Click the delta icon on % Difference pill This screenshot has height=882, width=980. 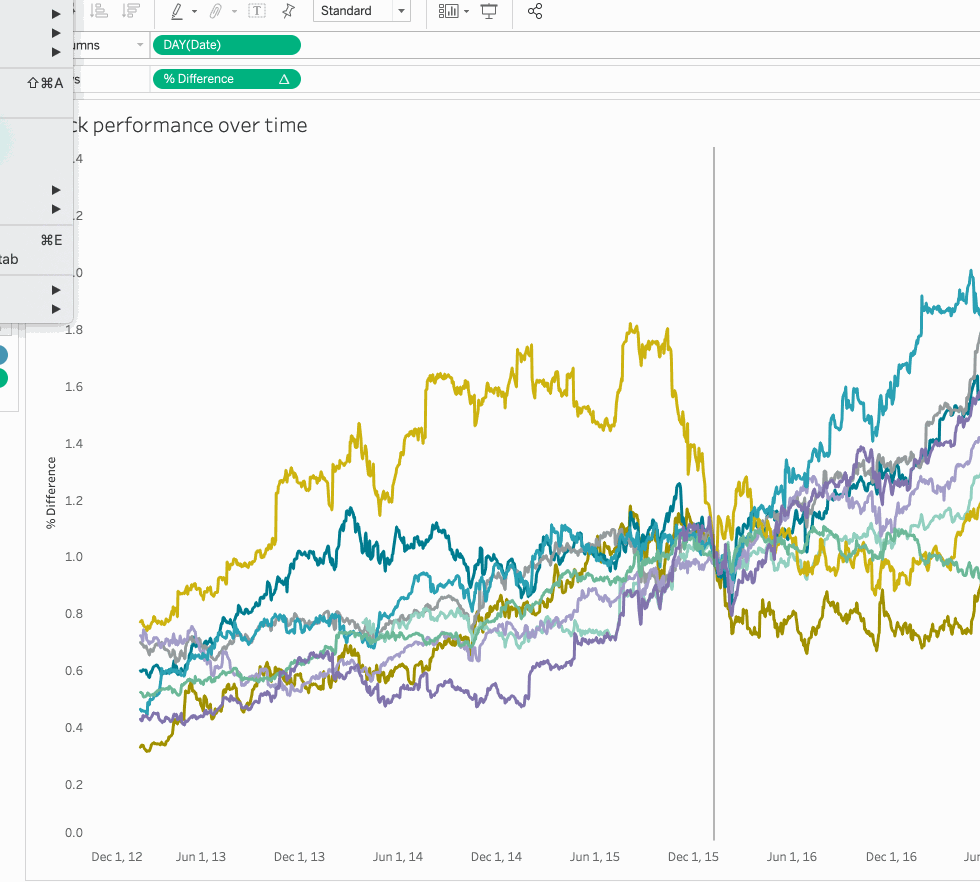point(284,79)
